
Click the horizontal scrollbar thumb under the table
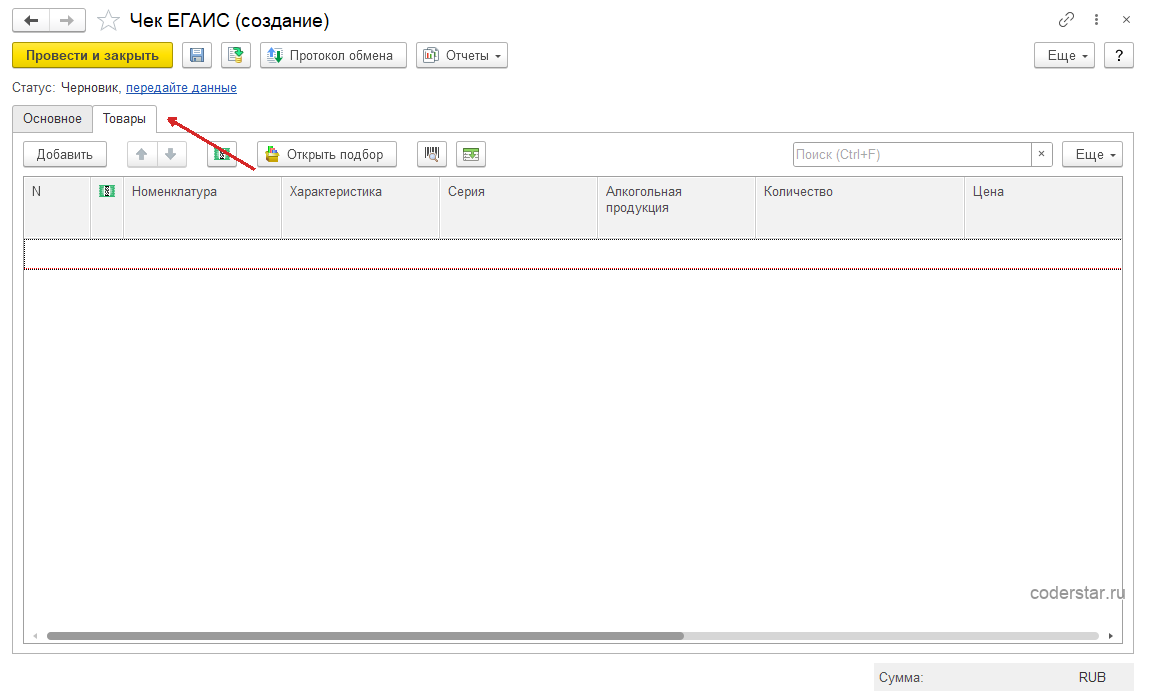point(365,636)
